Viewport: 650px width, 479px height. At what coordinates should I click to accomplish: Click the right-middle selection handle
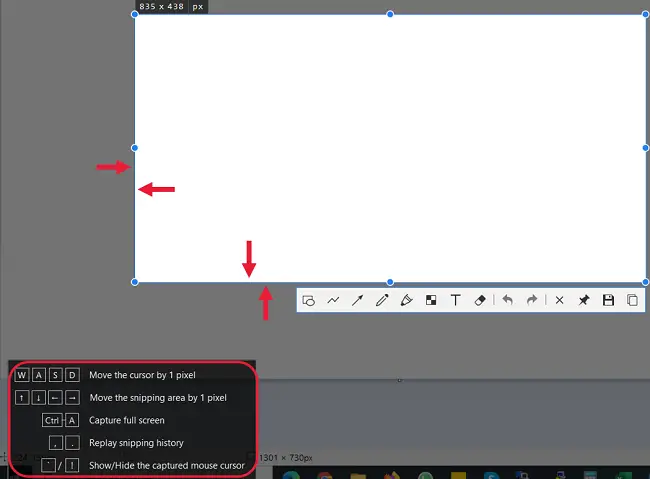(x=646, y=148)
